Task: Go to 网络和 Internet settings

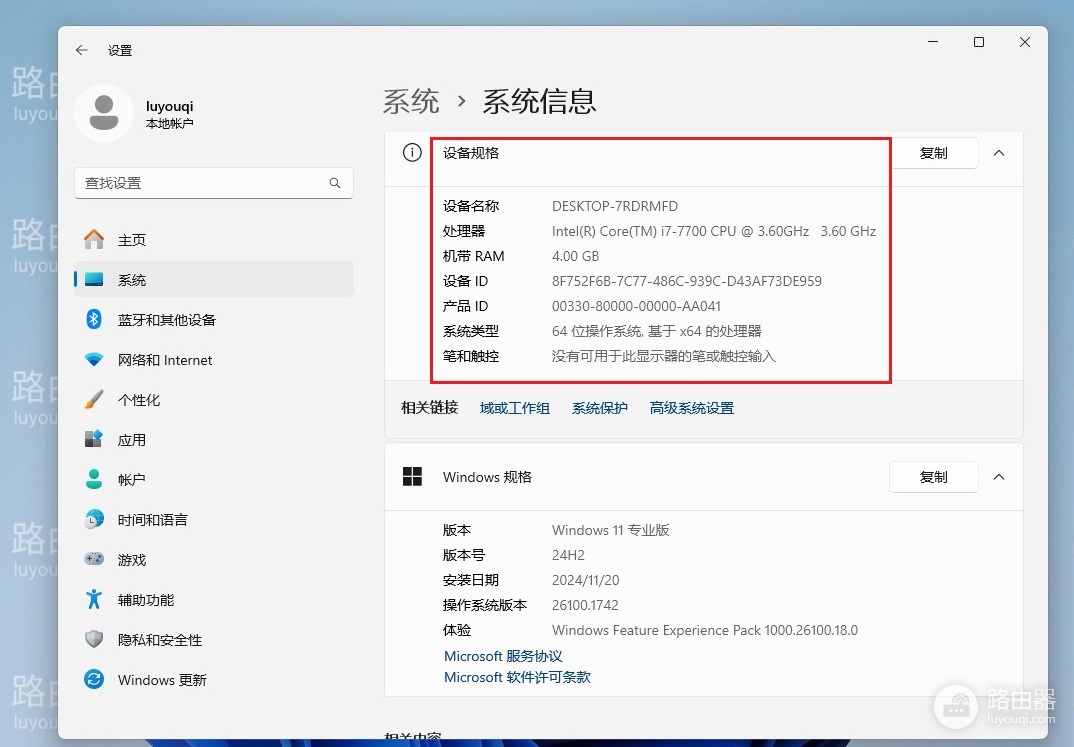Action: coord(214,359)
